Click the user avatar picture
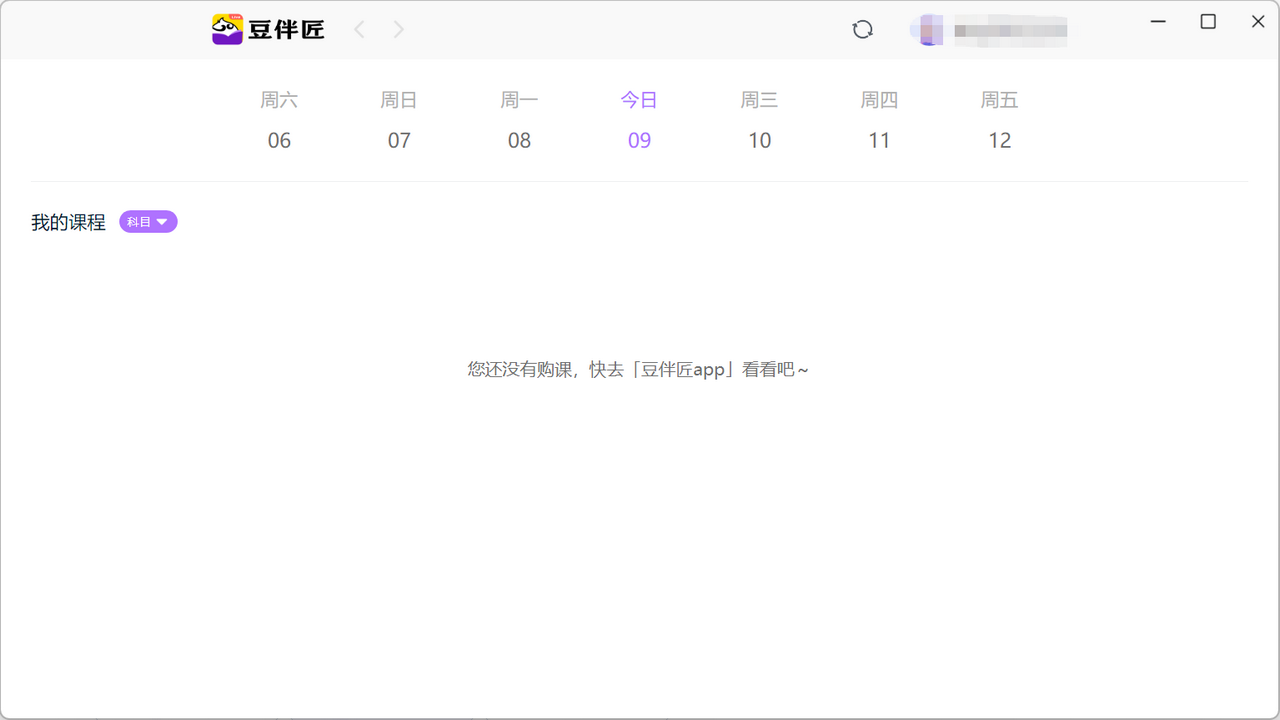This screenshot has height=720, width=1280. coord(928,29)
